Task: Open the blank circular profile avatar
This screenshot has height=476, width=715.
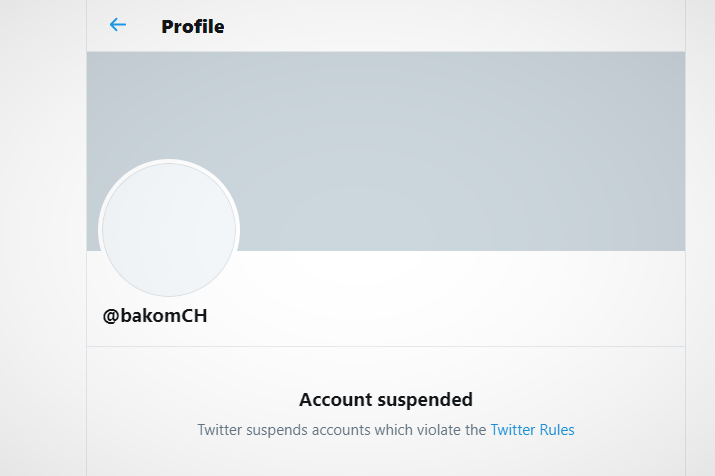Action: [x=169, y=230]
